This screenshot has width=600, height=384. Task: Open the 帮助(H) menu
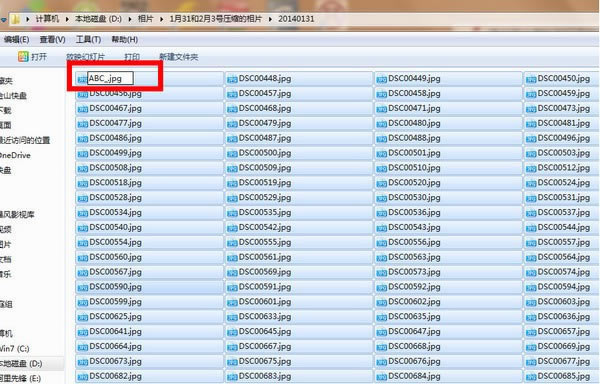click(x=125, y=39)
